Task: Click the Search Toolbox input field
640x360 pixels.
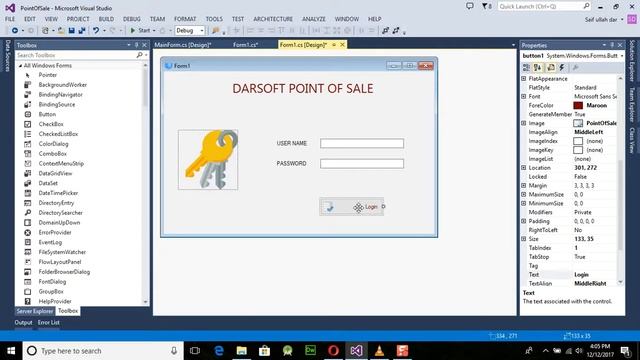Action: pyautogui.click(x=76, y=55)
